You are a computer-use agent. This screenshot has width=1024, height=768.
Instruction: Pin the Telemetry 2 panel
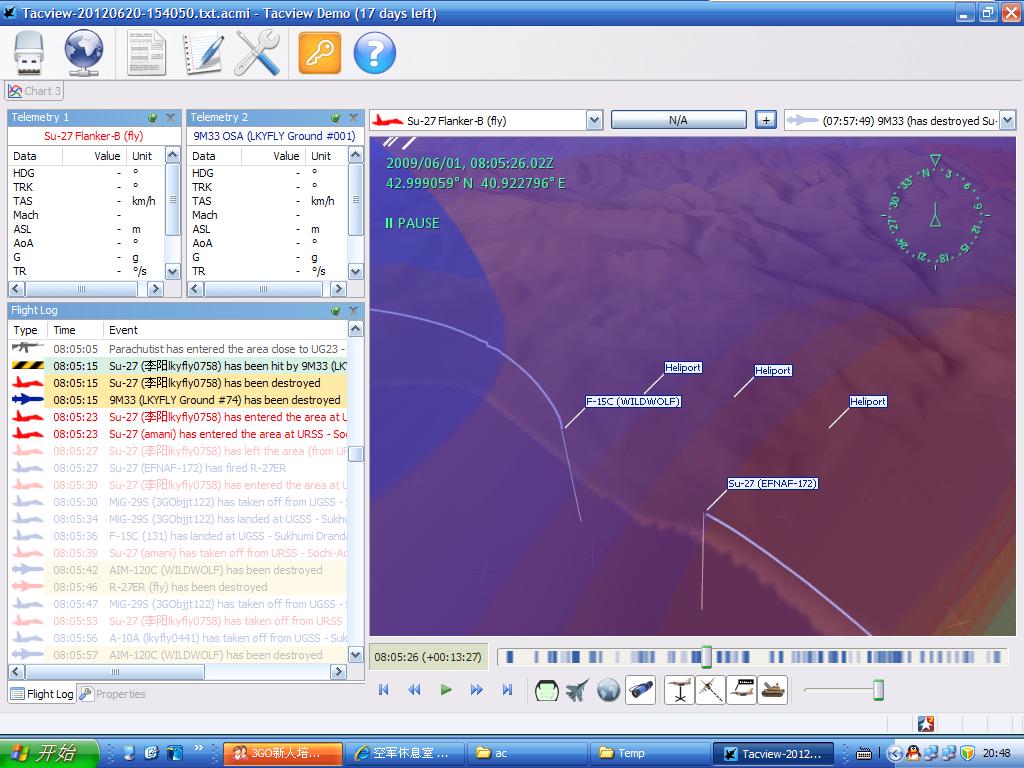pyautogui.click(x=336, y=118)
